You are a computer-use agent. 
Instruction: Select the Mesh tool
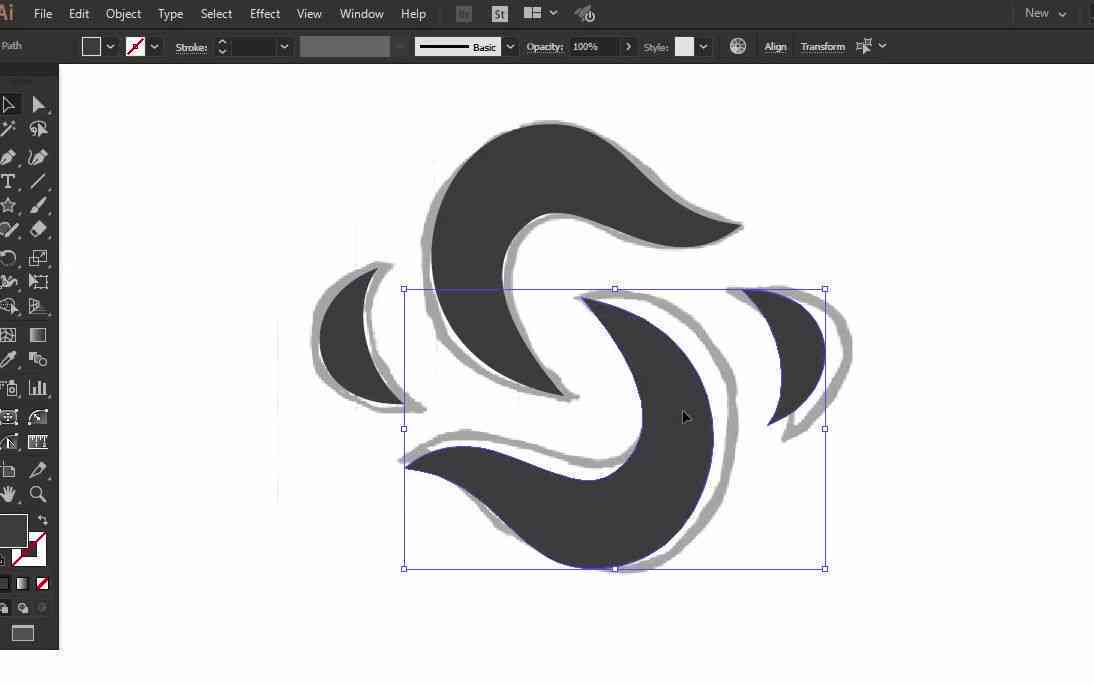(8, 335)
